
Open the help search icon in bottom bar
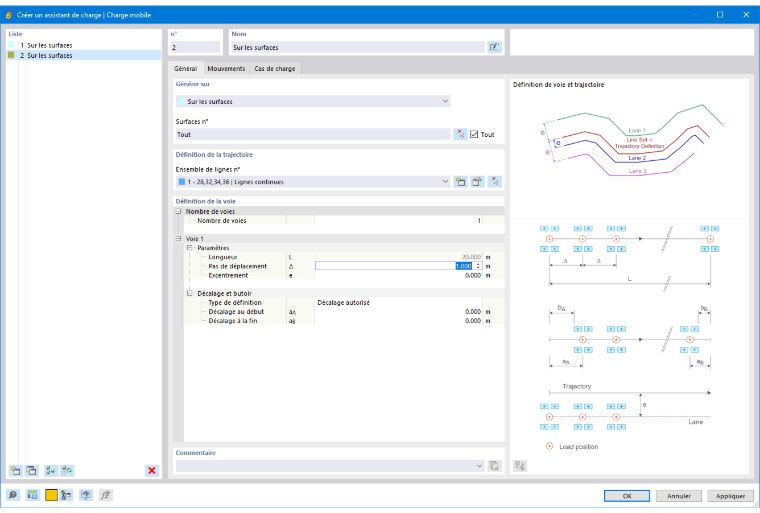pos(13,495)
